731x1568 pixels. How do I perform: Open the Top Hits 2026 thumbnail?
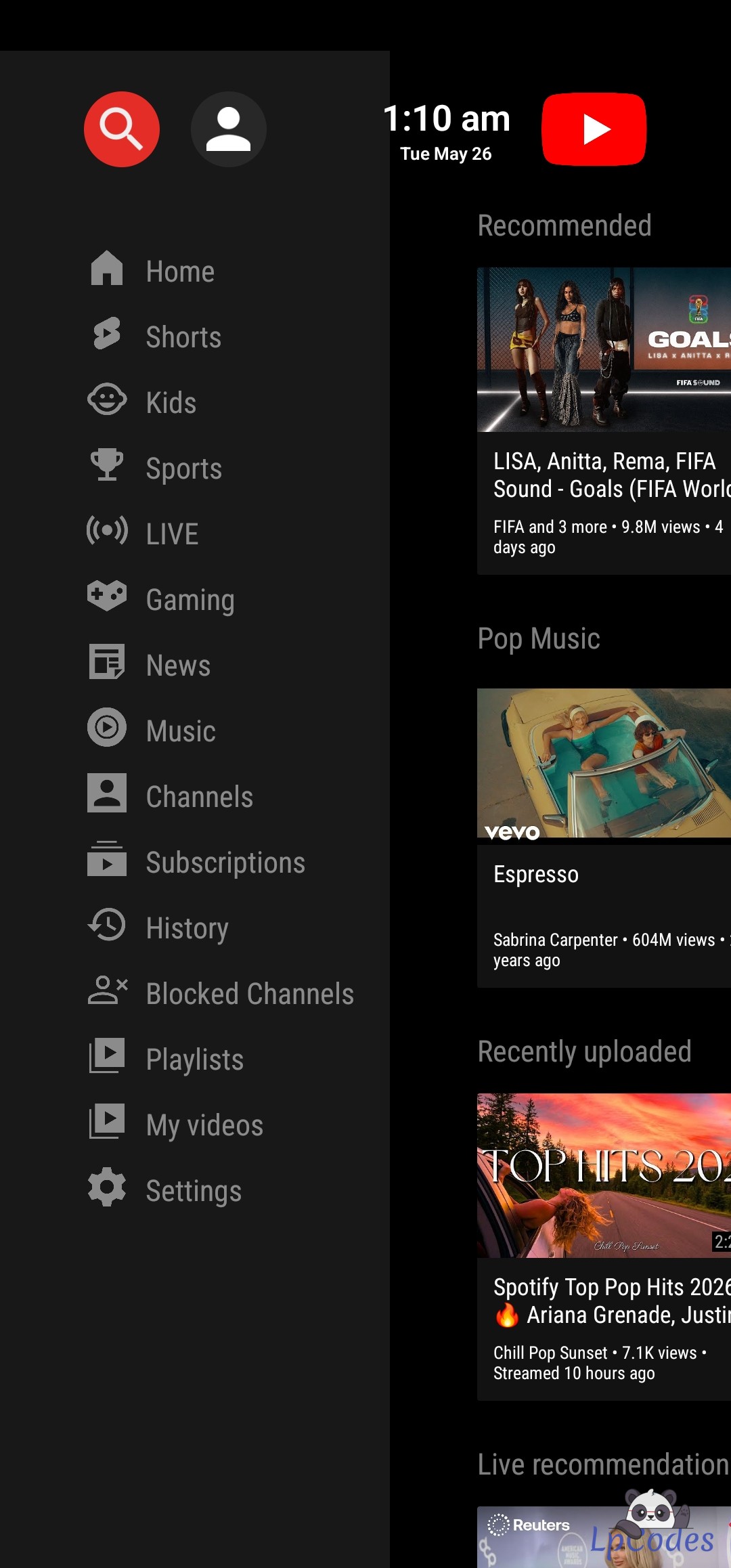pyautogui.click(x=604, y=1175)
